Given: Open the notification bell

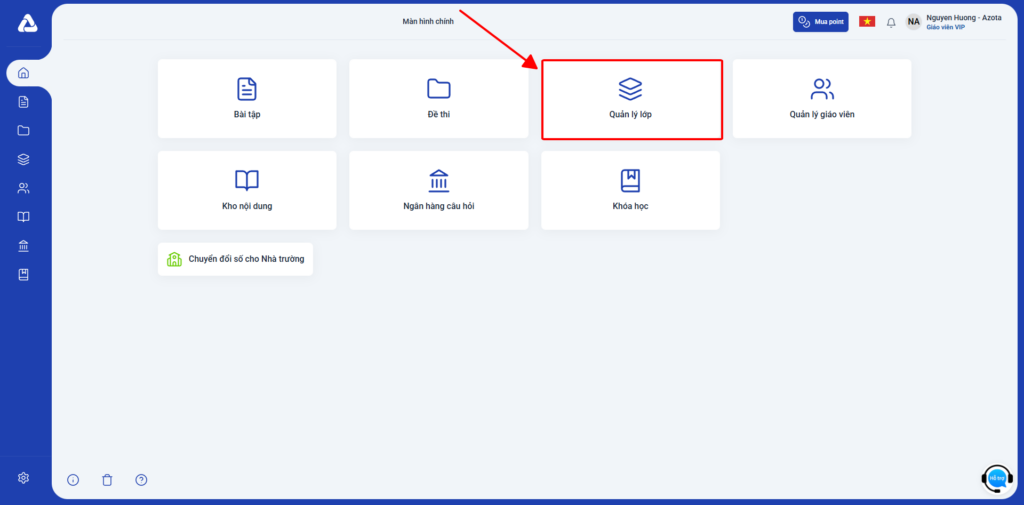Looking at the screenshot, I should 891,22.
